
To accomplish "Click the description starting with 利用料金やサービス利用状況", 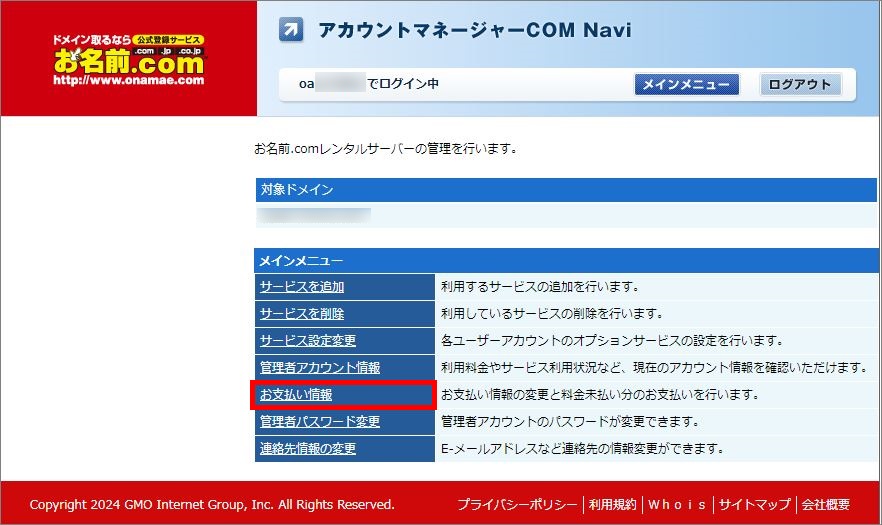I will pos(655,368).
